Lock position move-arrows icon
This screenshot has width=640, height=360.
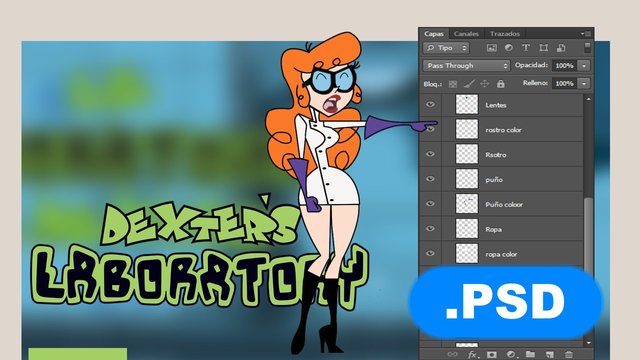[x=484, y=84]
